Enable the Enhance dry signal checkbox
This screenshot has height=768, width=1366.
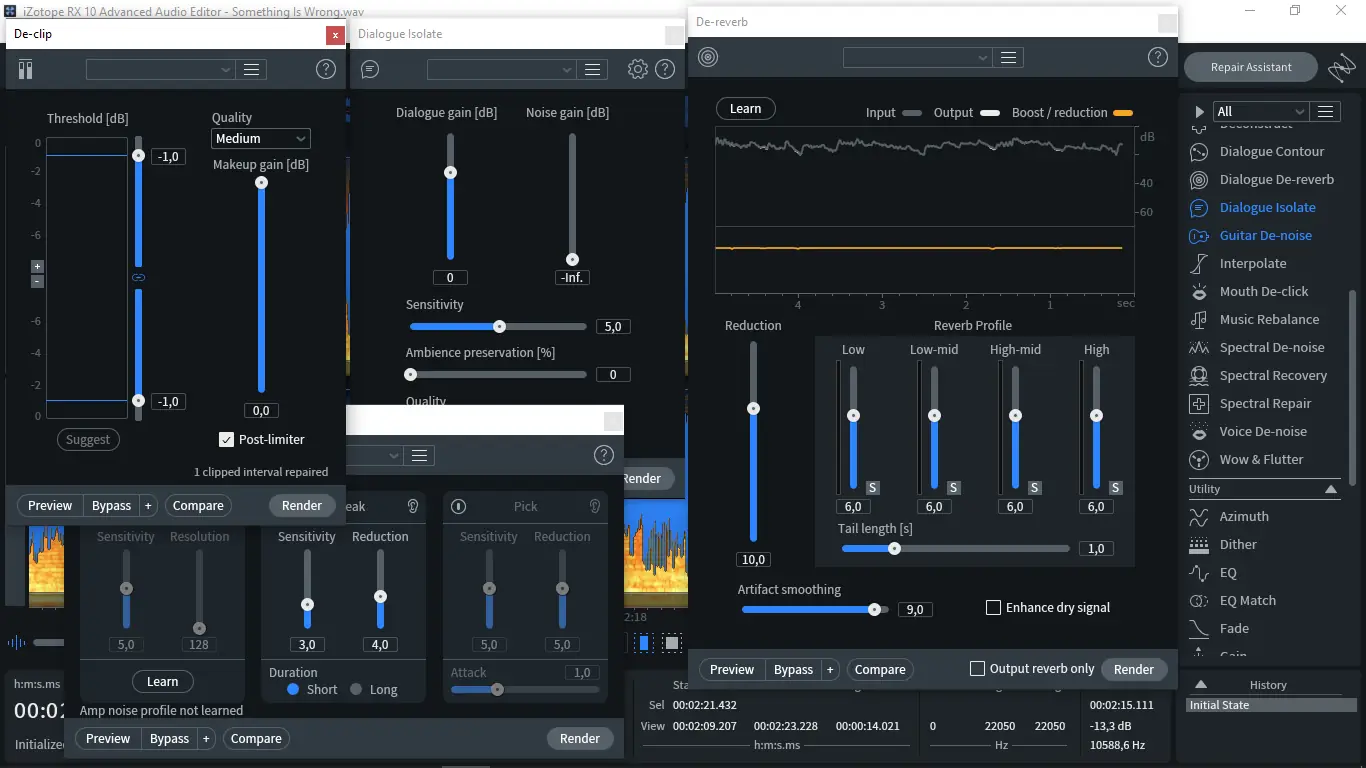[x=993, y=607]
